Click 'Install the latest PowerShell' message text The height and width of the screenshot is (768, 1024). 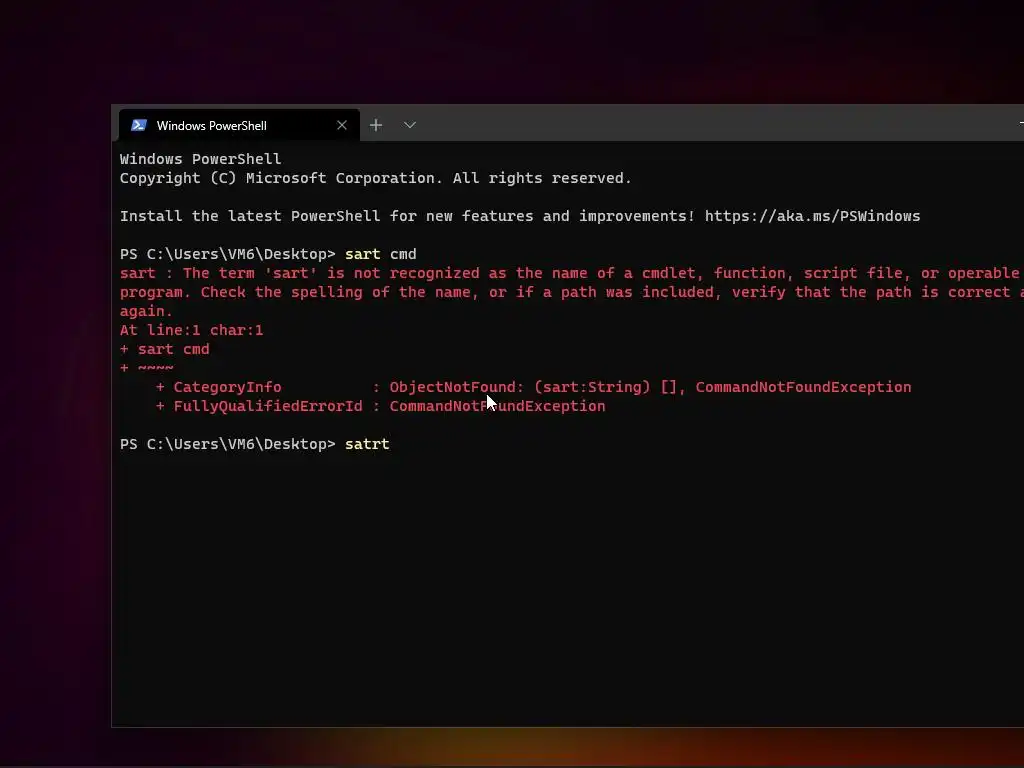point(408,216)
